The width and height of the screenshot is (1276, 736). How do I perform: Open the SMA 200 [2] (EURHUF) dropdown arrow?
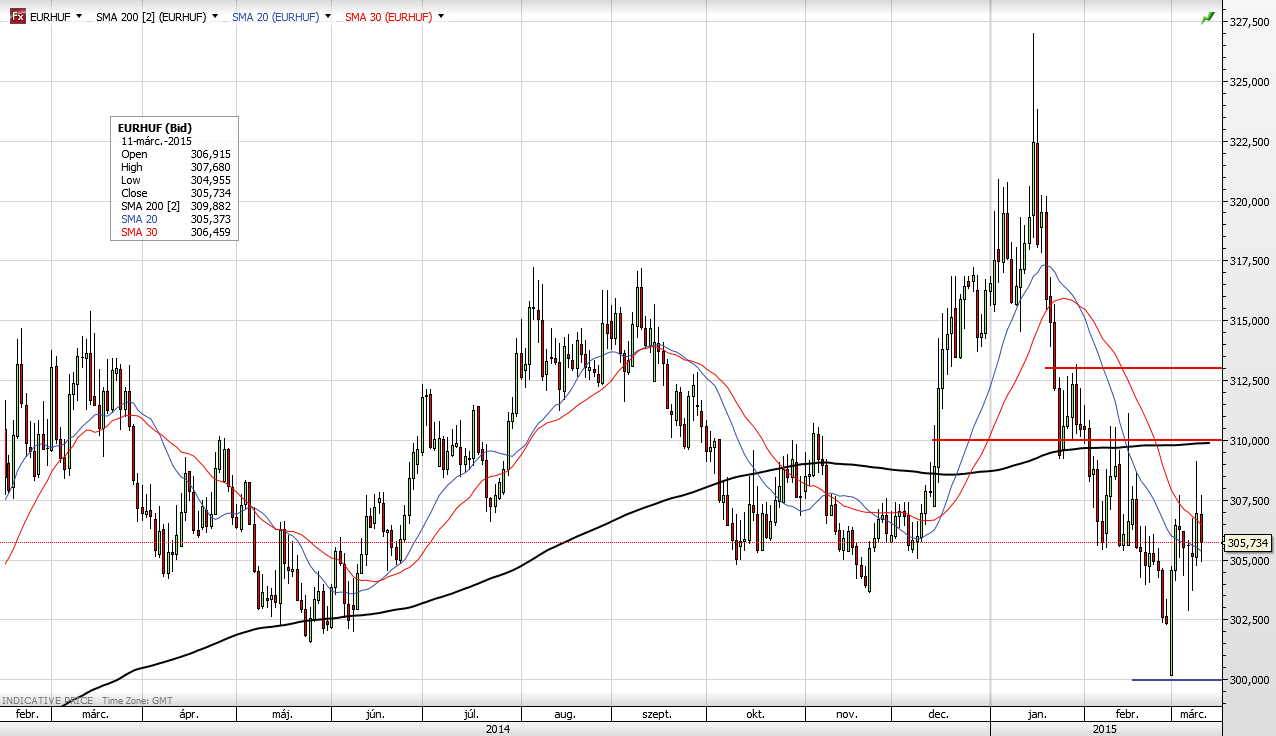coord(214,18)
